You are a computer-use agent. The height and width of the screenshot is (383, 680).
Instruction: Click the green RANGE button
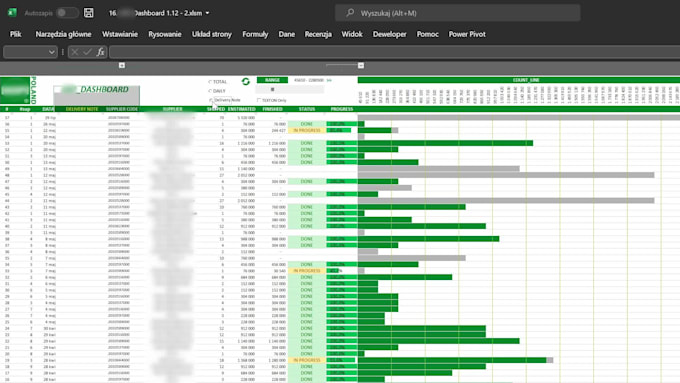272,80
